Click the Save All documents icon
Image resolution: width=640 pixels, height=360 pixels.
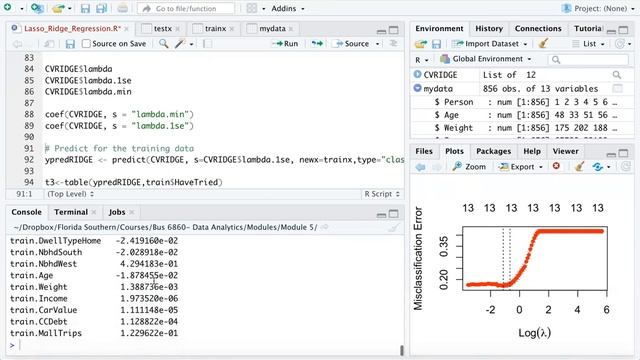click(x=101, y=8)
